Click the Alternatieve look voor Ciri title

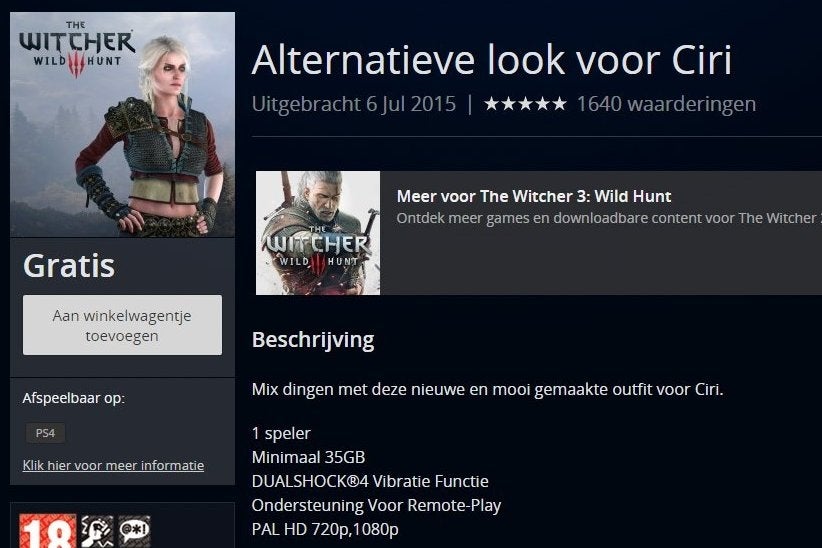491,60
